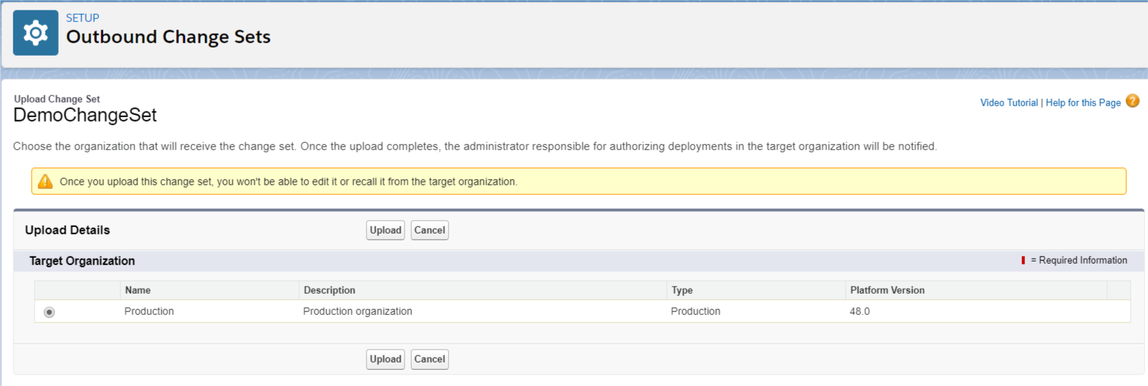Click the Target Organization section header
Screen dimensions: 1148x386
click(x=82, y=261)
